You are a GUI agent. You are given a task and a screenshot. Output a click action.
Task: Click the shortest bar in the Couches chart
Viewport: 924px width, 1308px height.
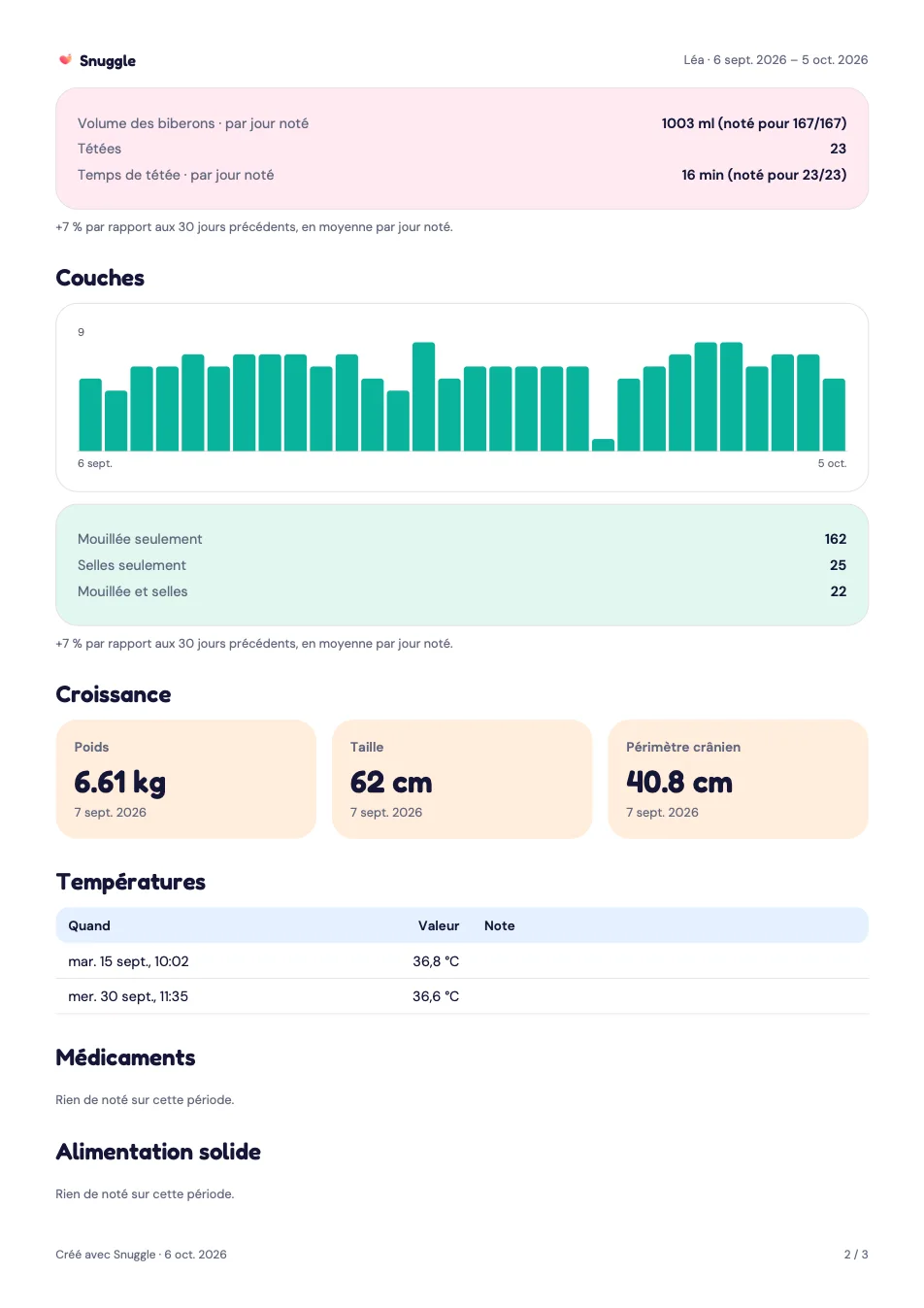[x=604, y=445]
